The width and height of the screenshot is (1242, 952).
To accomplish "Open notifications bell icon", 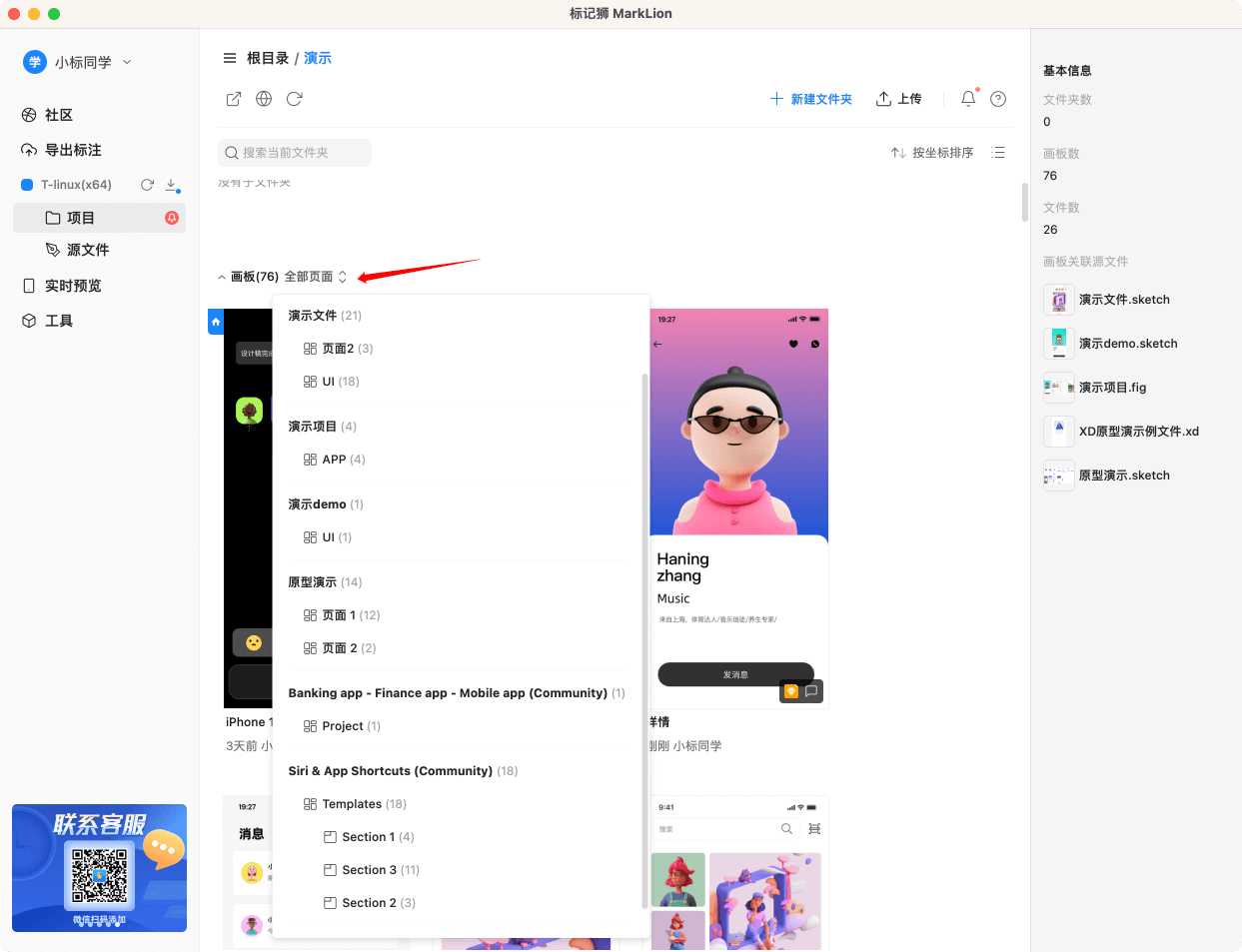I will 968,99.
